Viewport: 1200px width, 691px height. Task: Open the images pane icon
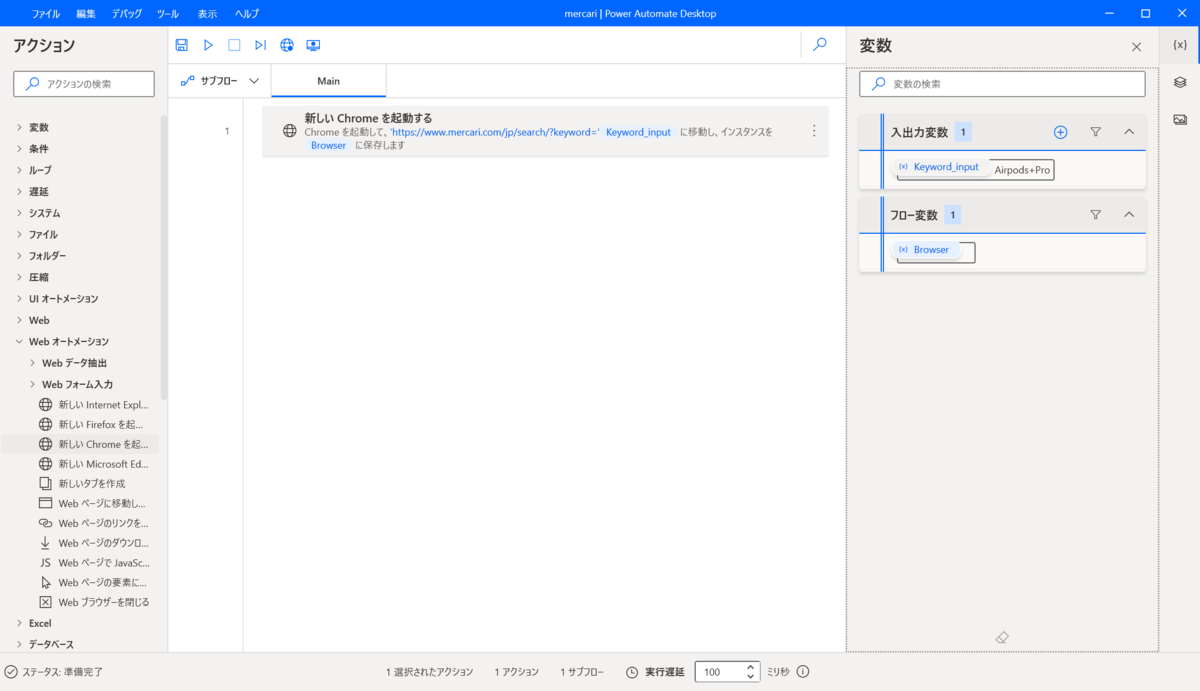click(1180, 119)
